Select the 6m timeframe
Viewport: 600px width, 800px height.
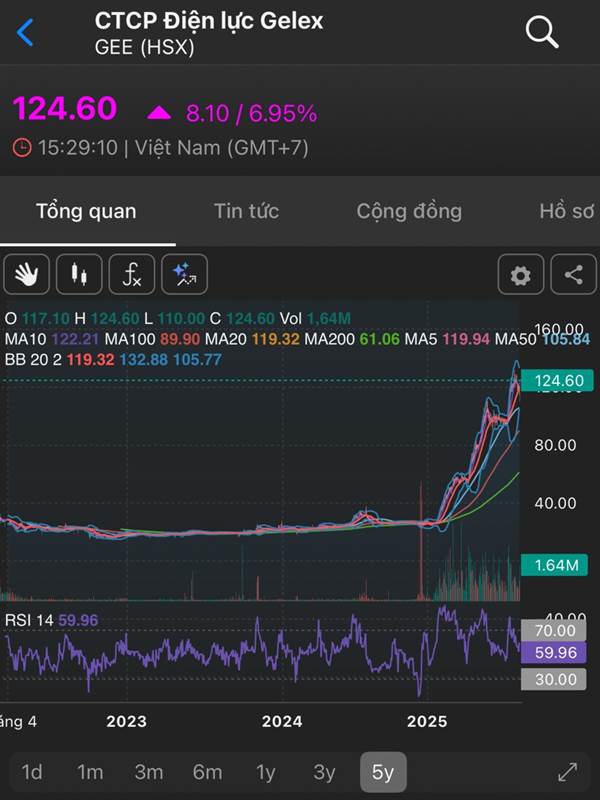[x=207, y=772]
